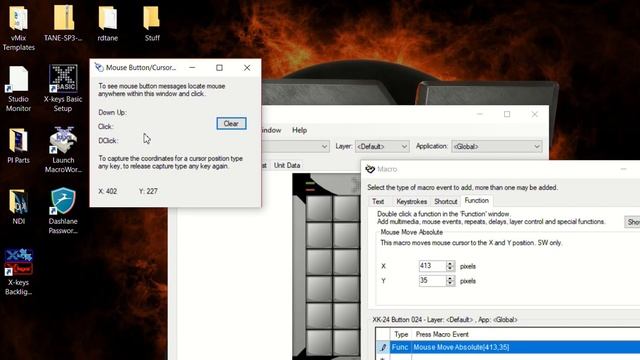Open the rdtane desktop folder
640x360 pixels.
pos(108,23)
